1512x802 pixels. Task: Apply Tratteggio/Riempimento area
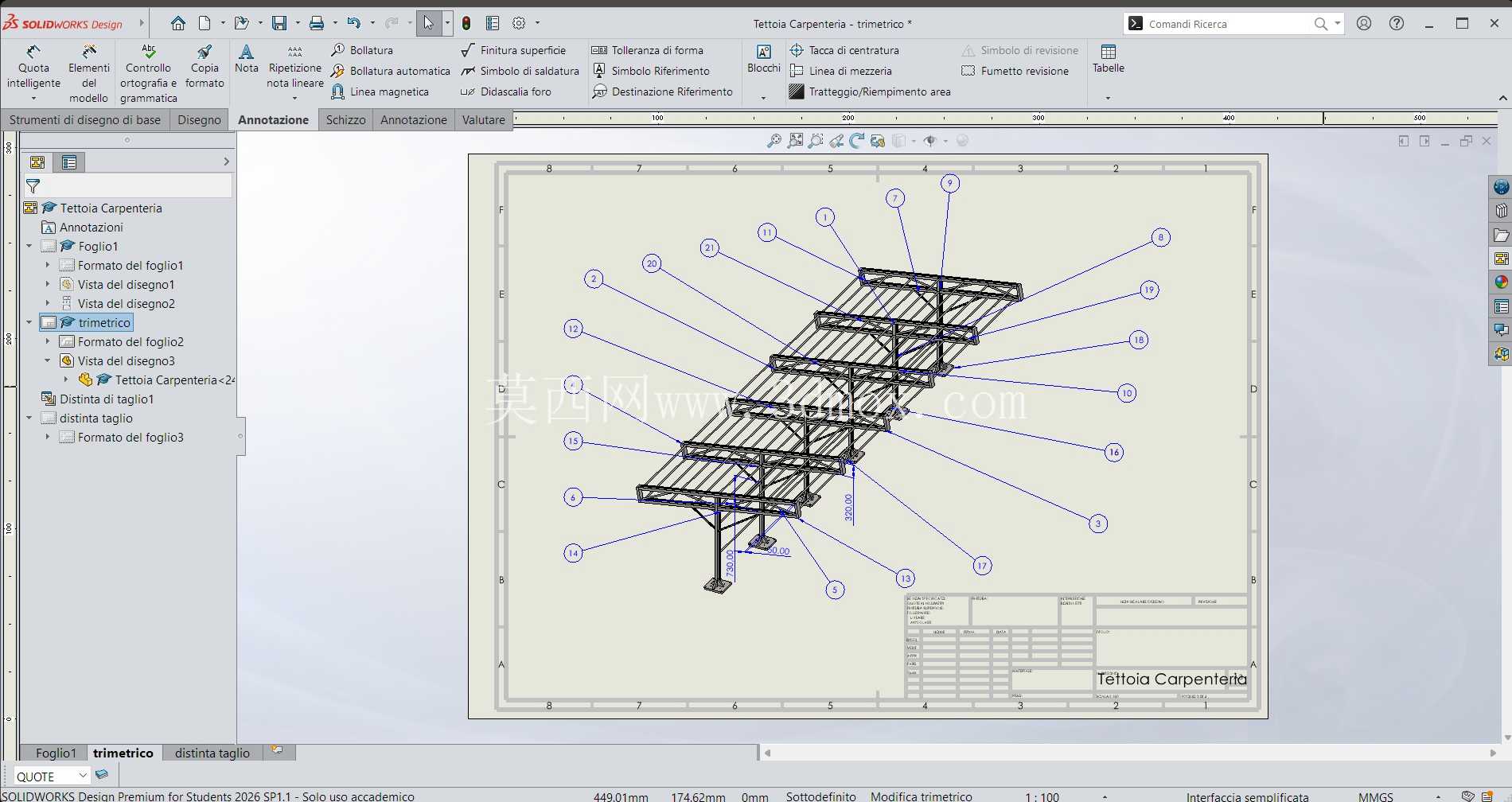click(870, 91)
